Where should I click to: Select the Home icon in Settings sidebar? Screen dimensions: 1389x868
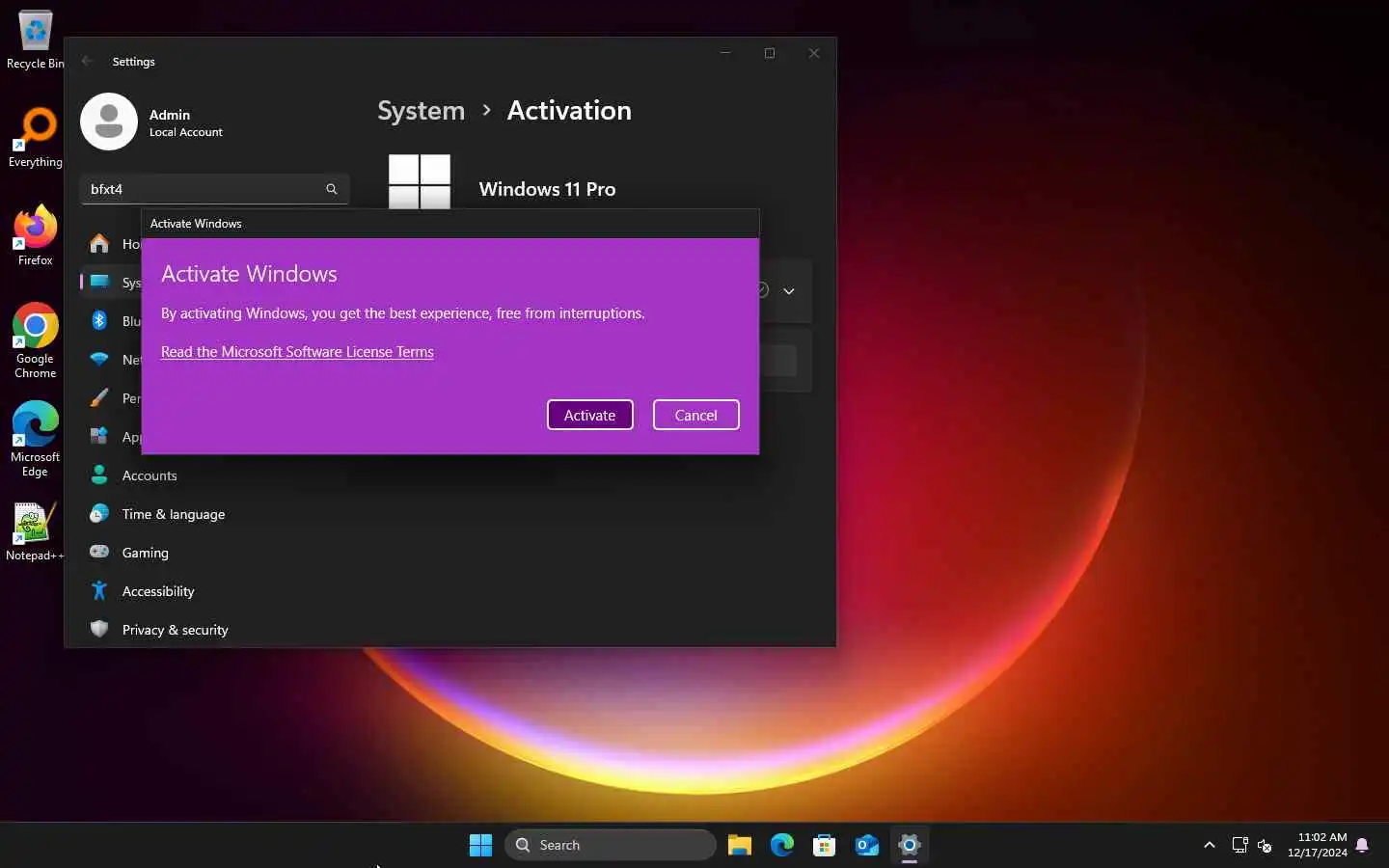click(99, 243)
